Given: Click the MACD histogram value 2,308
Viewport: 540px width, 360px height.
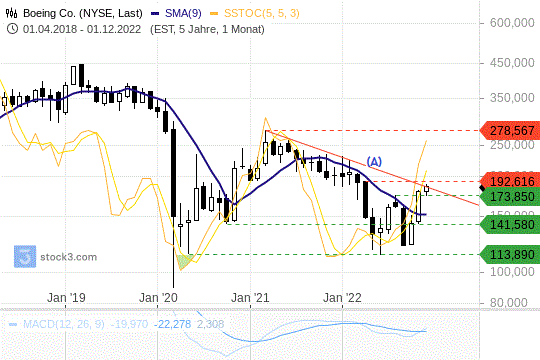Looking at the screenshot, I should tap(210, 324).
